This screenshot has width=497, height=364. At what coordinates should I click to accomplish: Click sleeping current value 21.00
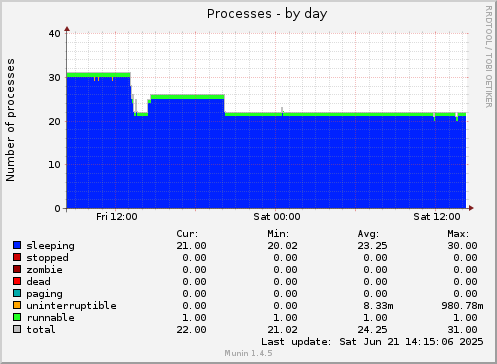click(191, 246)
